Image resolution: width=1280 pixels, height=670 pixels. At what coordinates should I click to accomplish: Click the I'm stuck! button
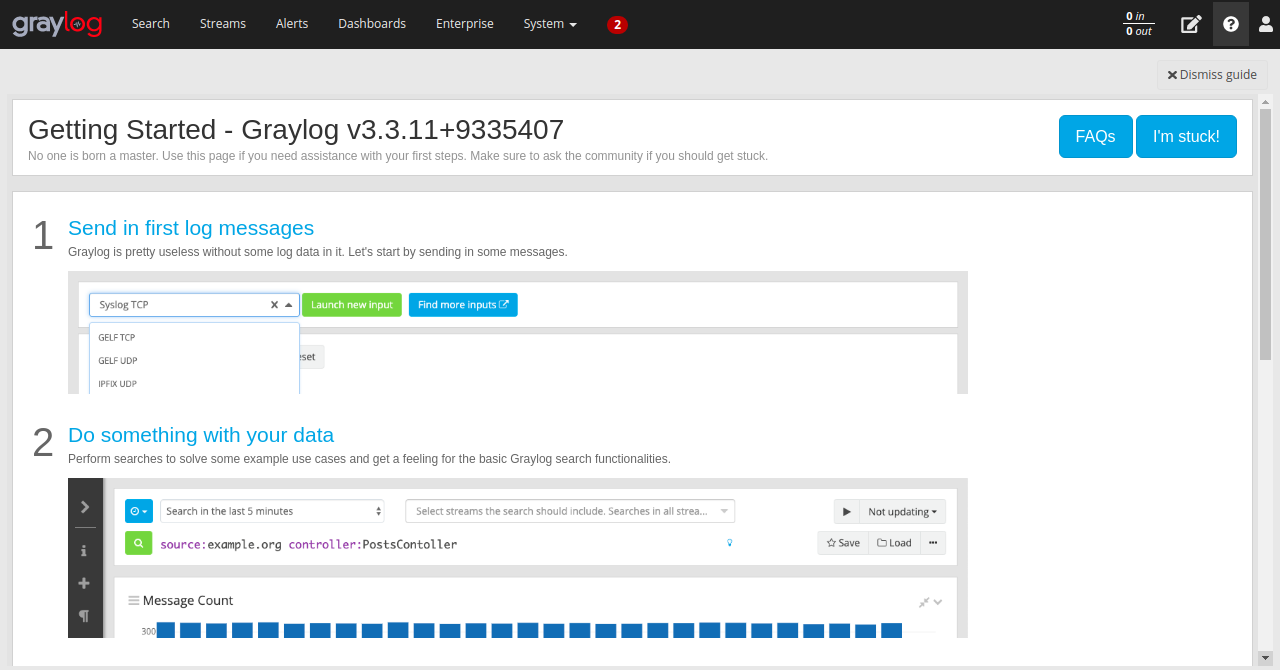1186,136
